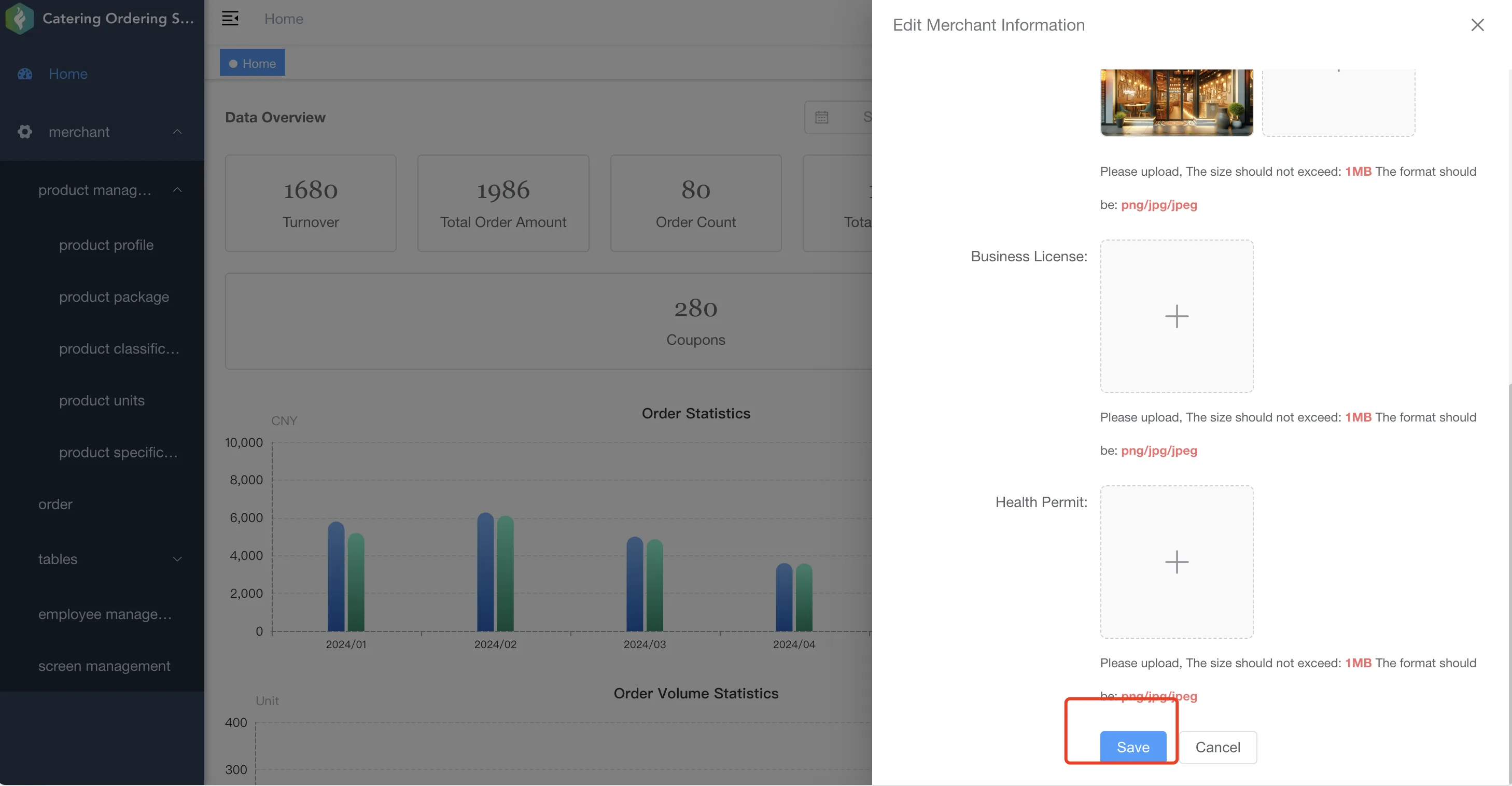Click the Data Overview heading
The image size is (1512, 786).
pyautogui.click(x=275, y=117)
